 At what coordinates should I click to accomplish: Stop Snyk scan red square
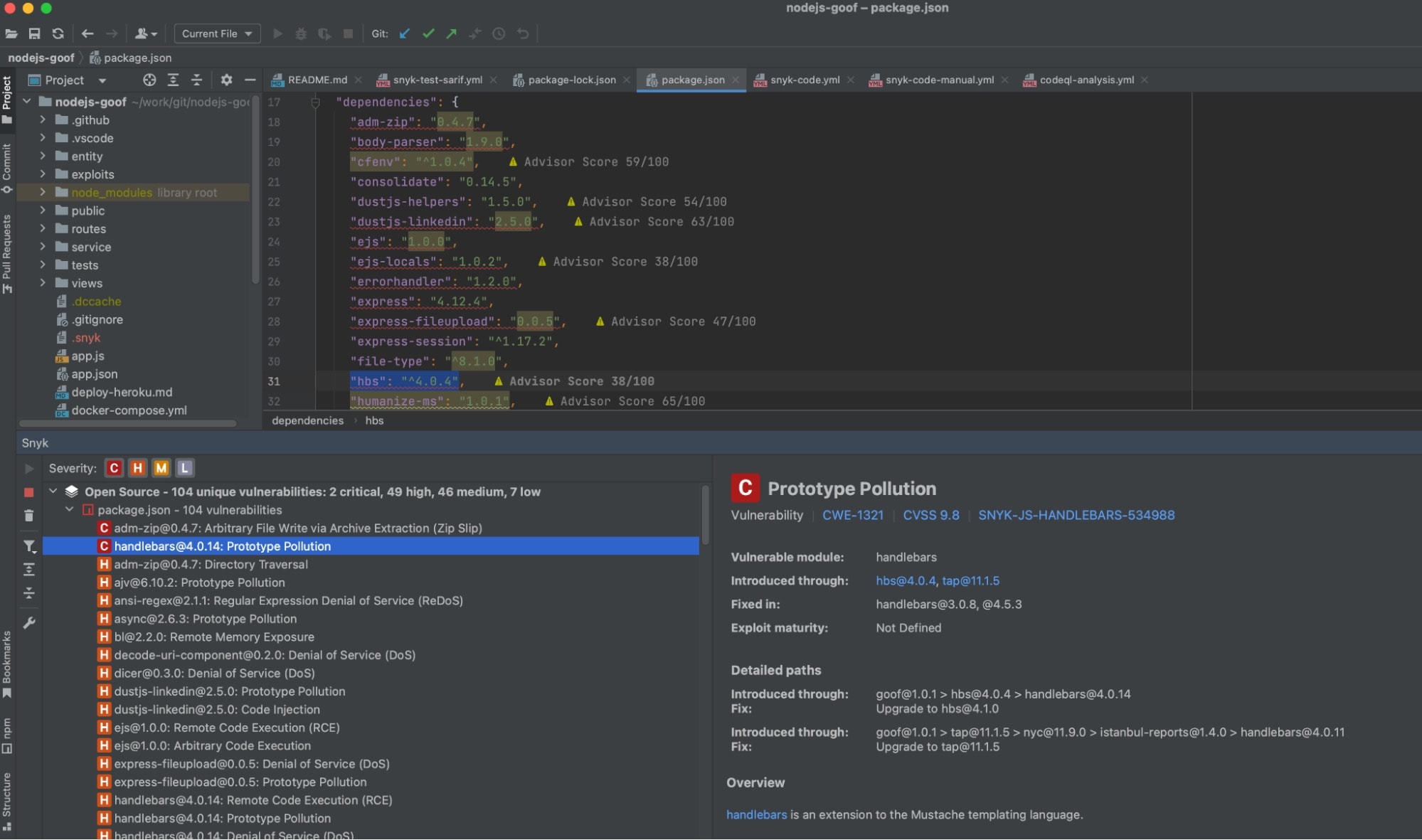29,492
